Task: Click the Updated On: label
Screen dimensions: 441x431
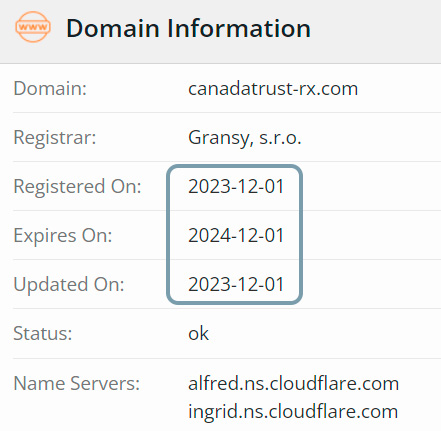Action: [x=69, y=284]
